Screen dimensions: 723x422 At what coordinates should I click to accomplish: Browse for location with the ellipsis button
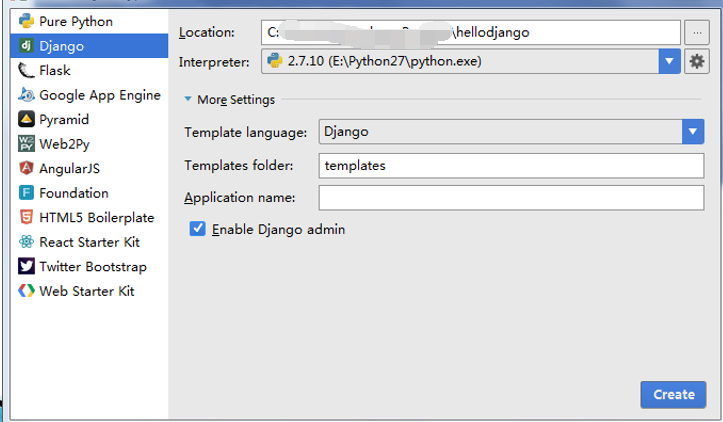point(697,32)
